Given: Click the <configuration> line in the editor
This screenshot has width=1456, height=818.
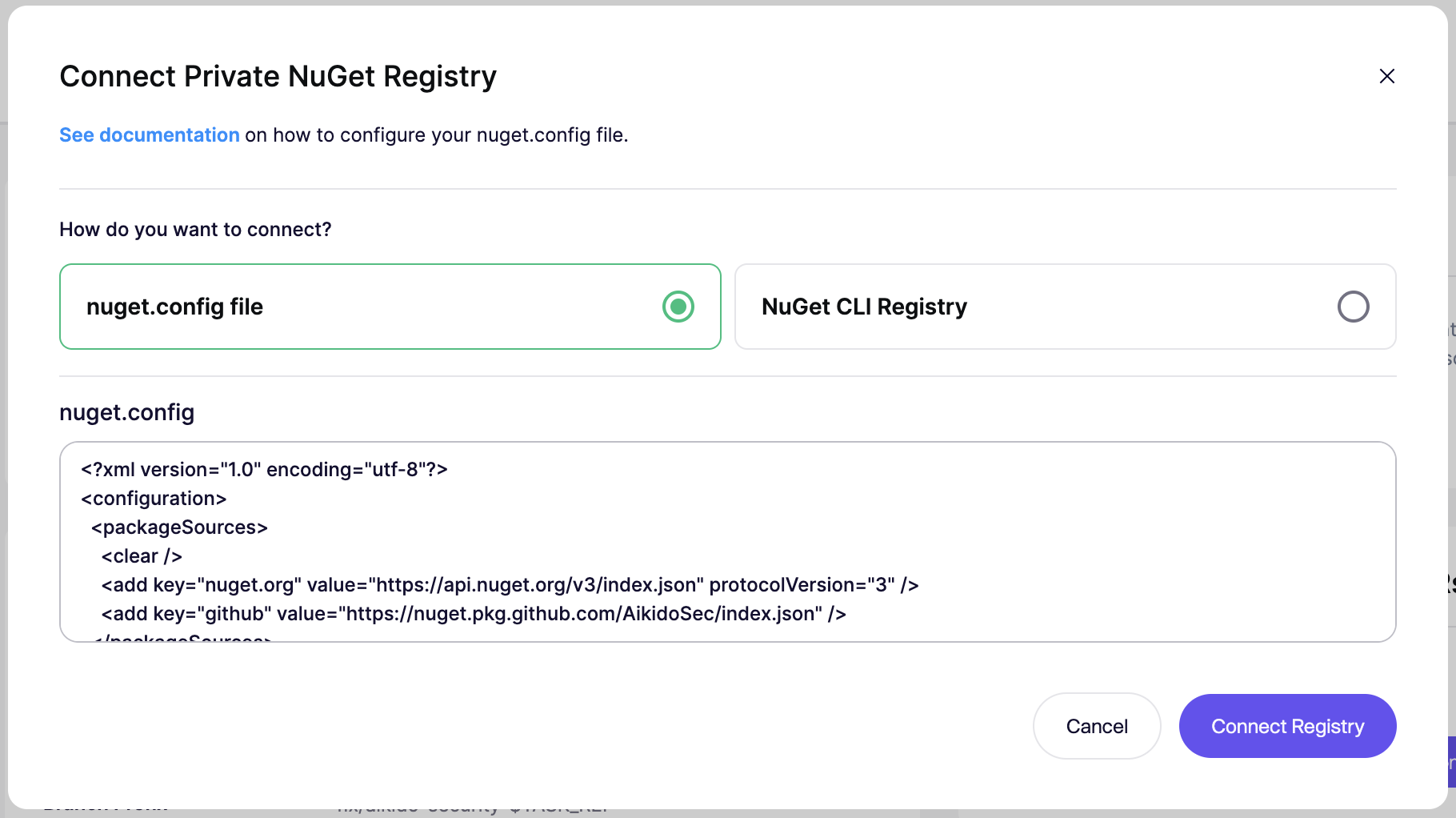Looking at the screenshot, I should click(154, 499).
